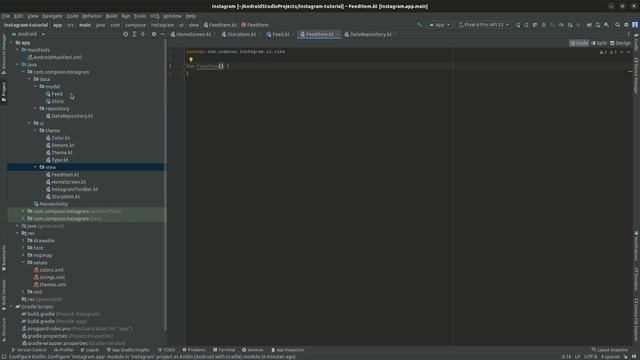Open the Refactor menu
The height and width of the screenshot is (360, 640).
(x=92, y=16)
